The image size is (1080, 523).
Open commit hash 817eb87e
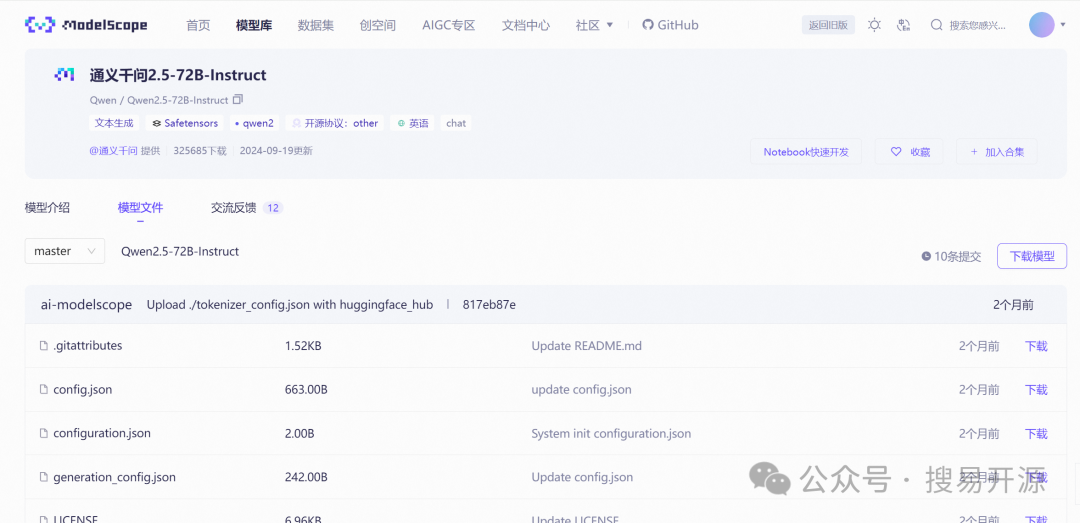[489, 305]
